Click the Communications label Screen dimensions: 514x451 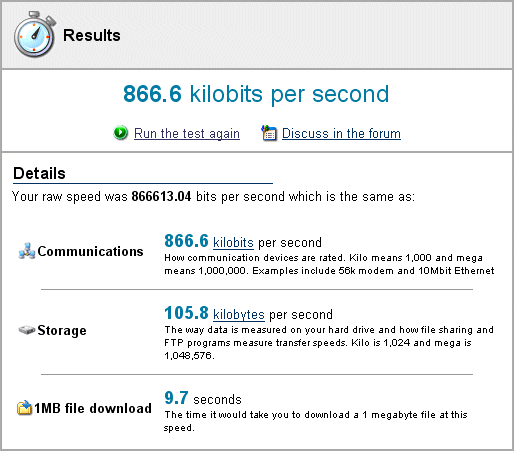point(90,251)
